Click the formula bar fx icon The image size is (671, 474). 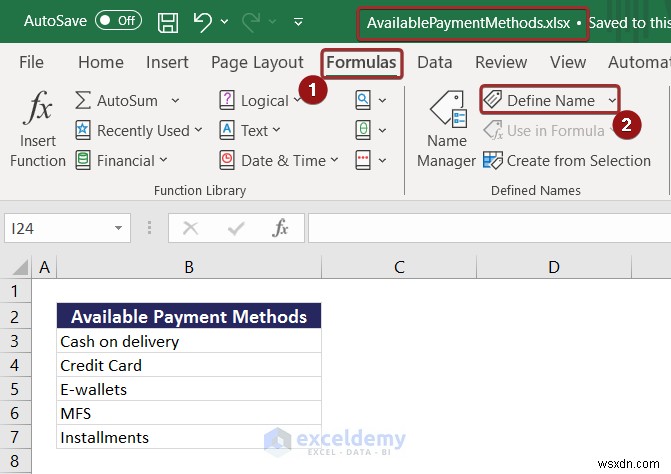(x=280, y=228)
